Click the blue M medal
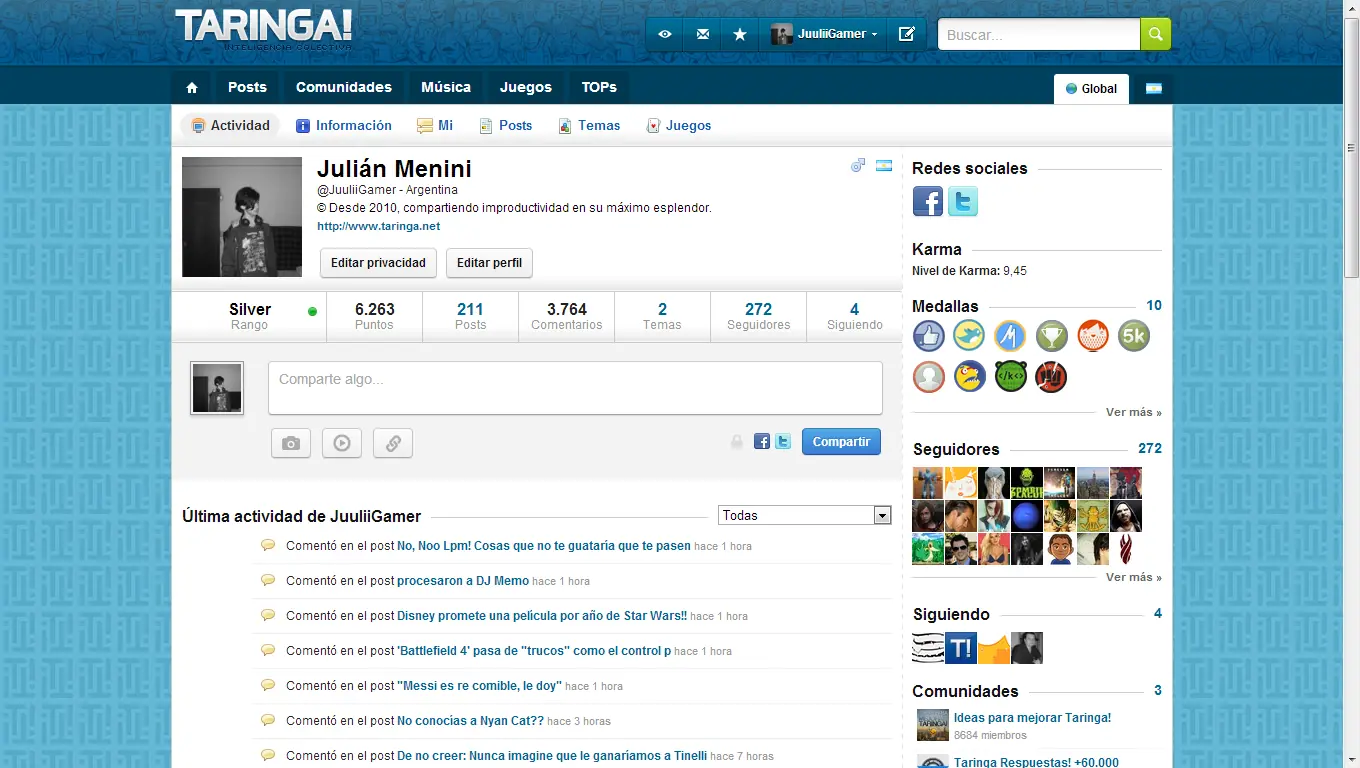Screen dimensions: 1360x768 [x=1010, y=336]
